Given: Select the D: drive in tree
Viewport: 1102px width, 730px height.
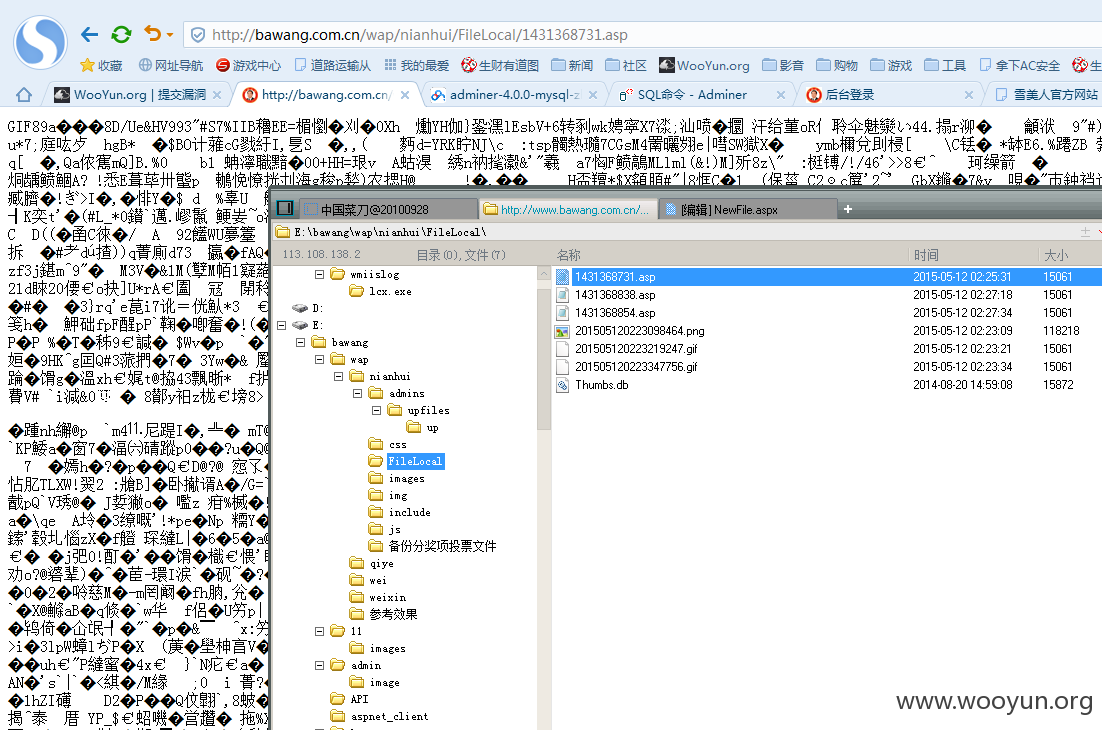Looking at the screenshot, I should coord(308,308).
